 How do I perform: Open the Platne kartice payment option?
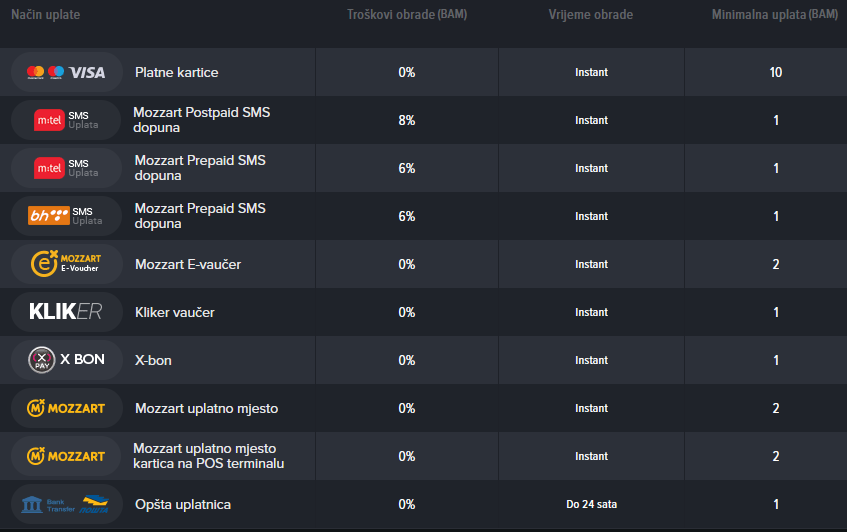coord(176,72)
